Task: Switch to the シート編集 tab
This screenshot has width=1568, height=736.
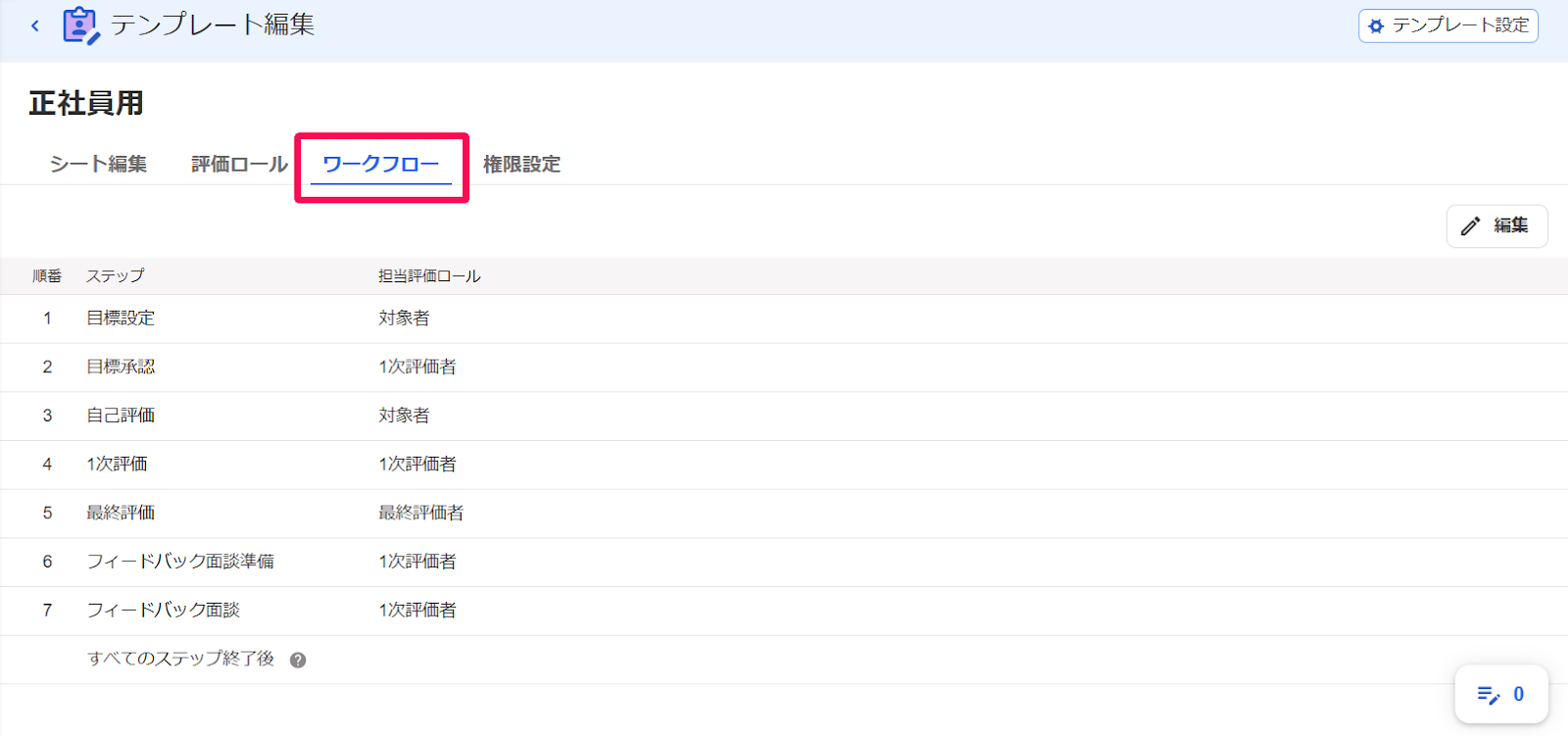Action: 98,165
